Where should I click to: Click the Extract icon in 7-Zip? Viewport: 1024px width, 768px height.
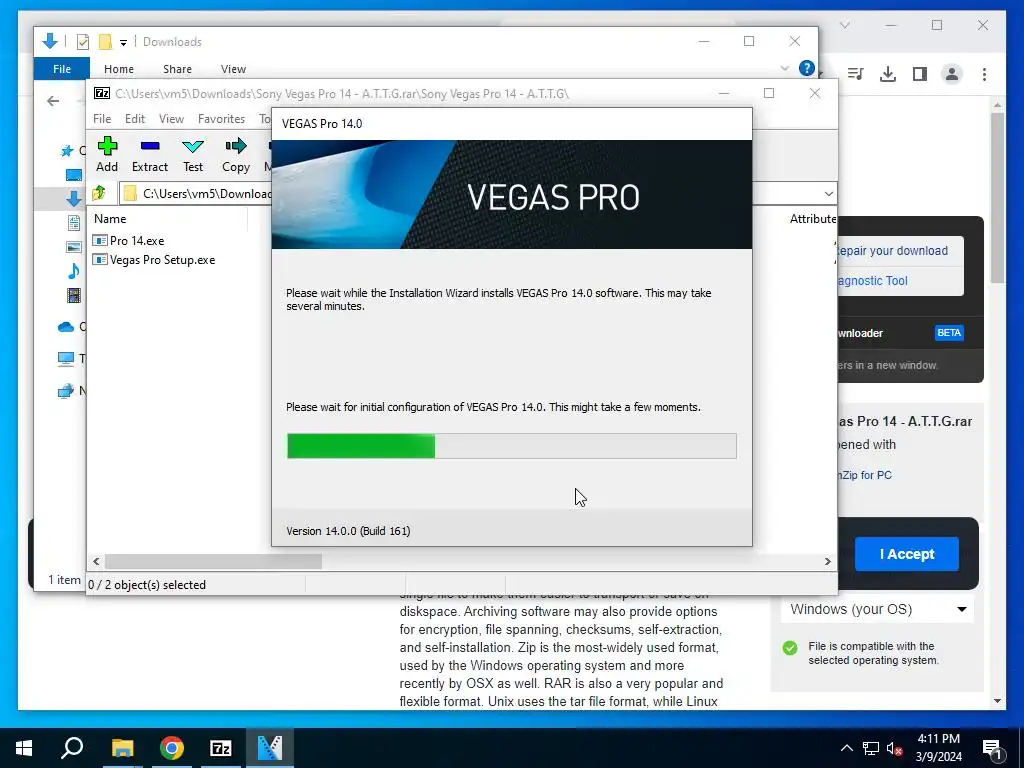point(150,155)
